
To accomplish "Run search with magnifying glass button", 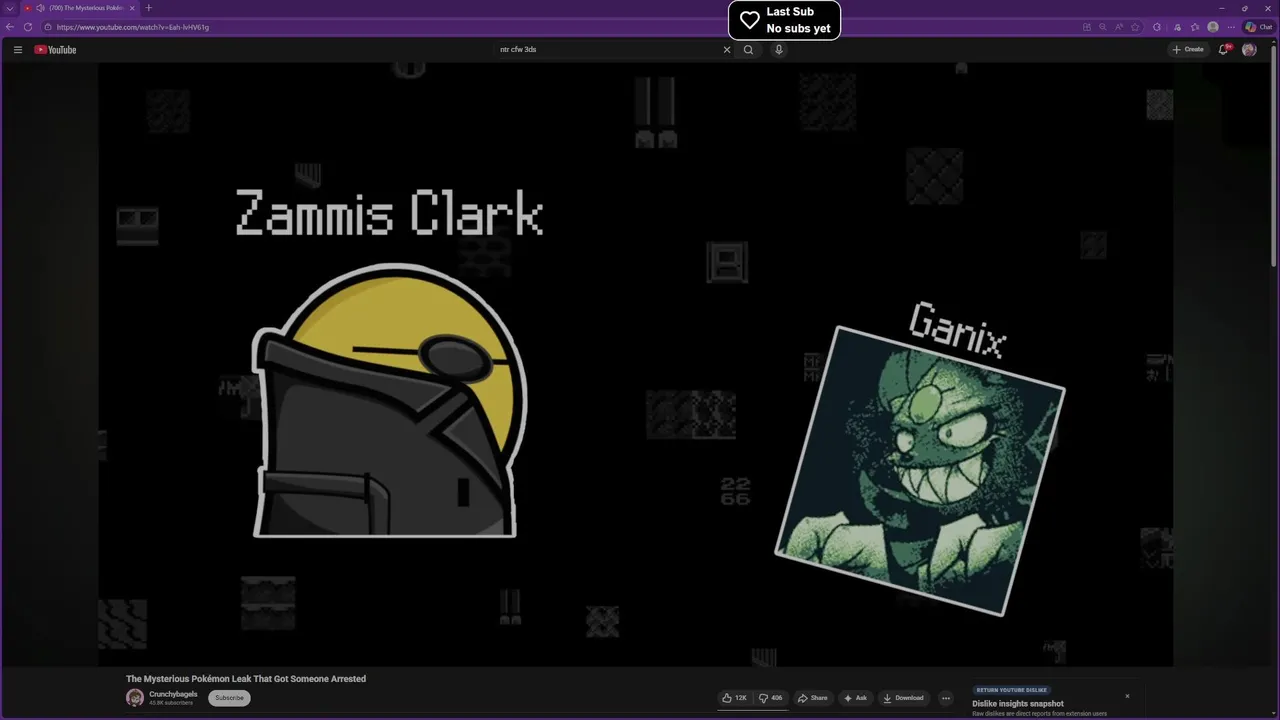I will point(748,49).
